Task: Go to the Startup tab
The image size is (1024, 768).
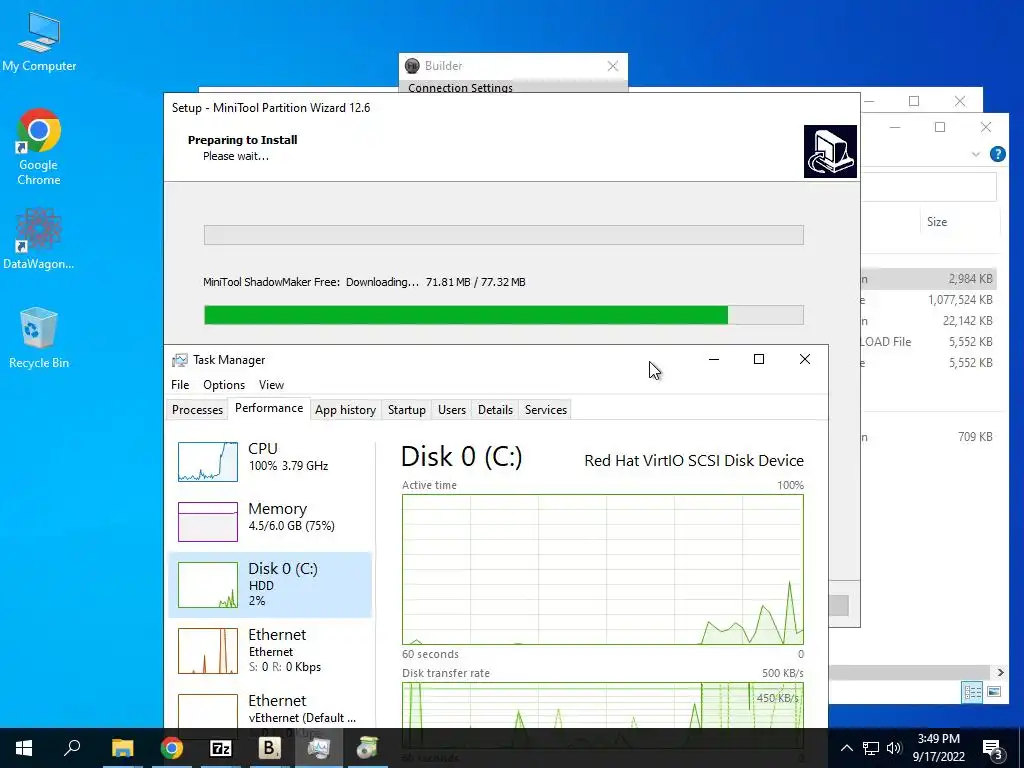Action: pos(406,409)
